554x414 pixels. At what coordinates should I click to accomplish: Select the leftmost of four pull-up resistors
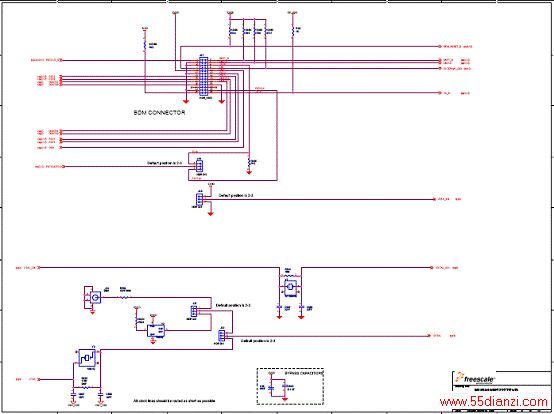pos(230,32)
